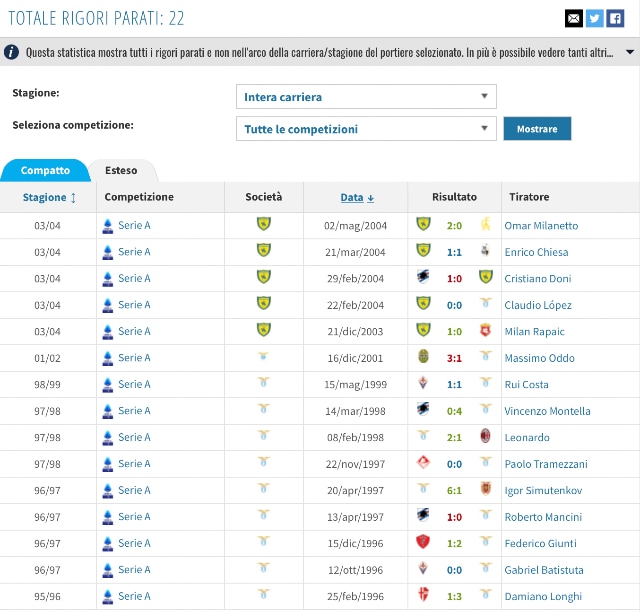Open Damiano Longhi player link
640x612 pixels.
pos(543,596)
